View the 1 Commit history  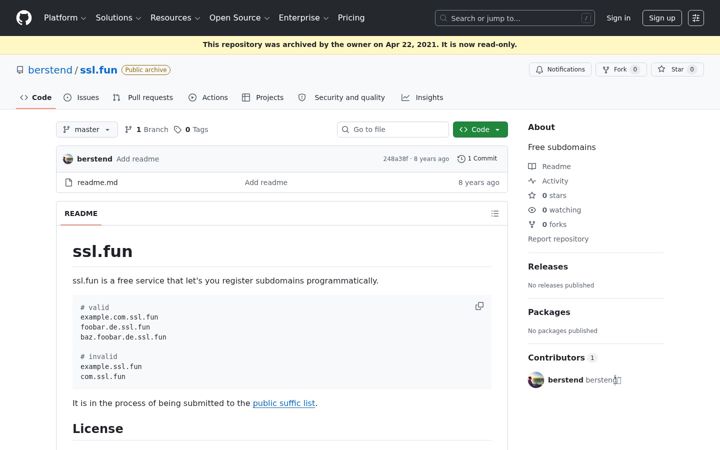pos(477,158)
